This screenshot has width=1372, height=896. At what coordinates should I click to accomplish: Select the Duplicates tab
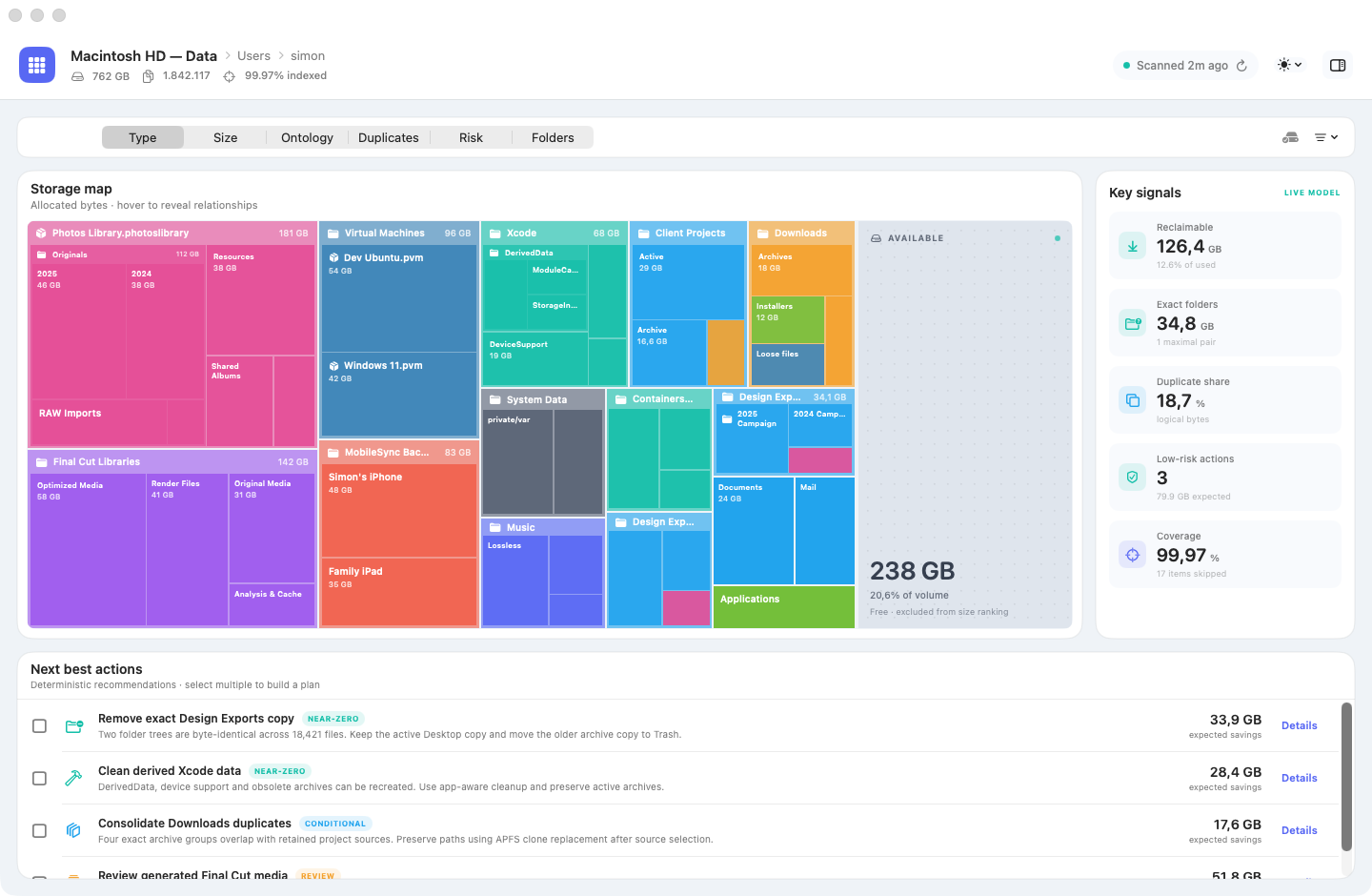pos(389,138)
